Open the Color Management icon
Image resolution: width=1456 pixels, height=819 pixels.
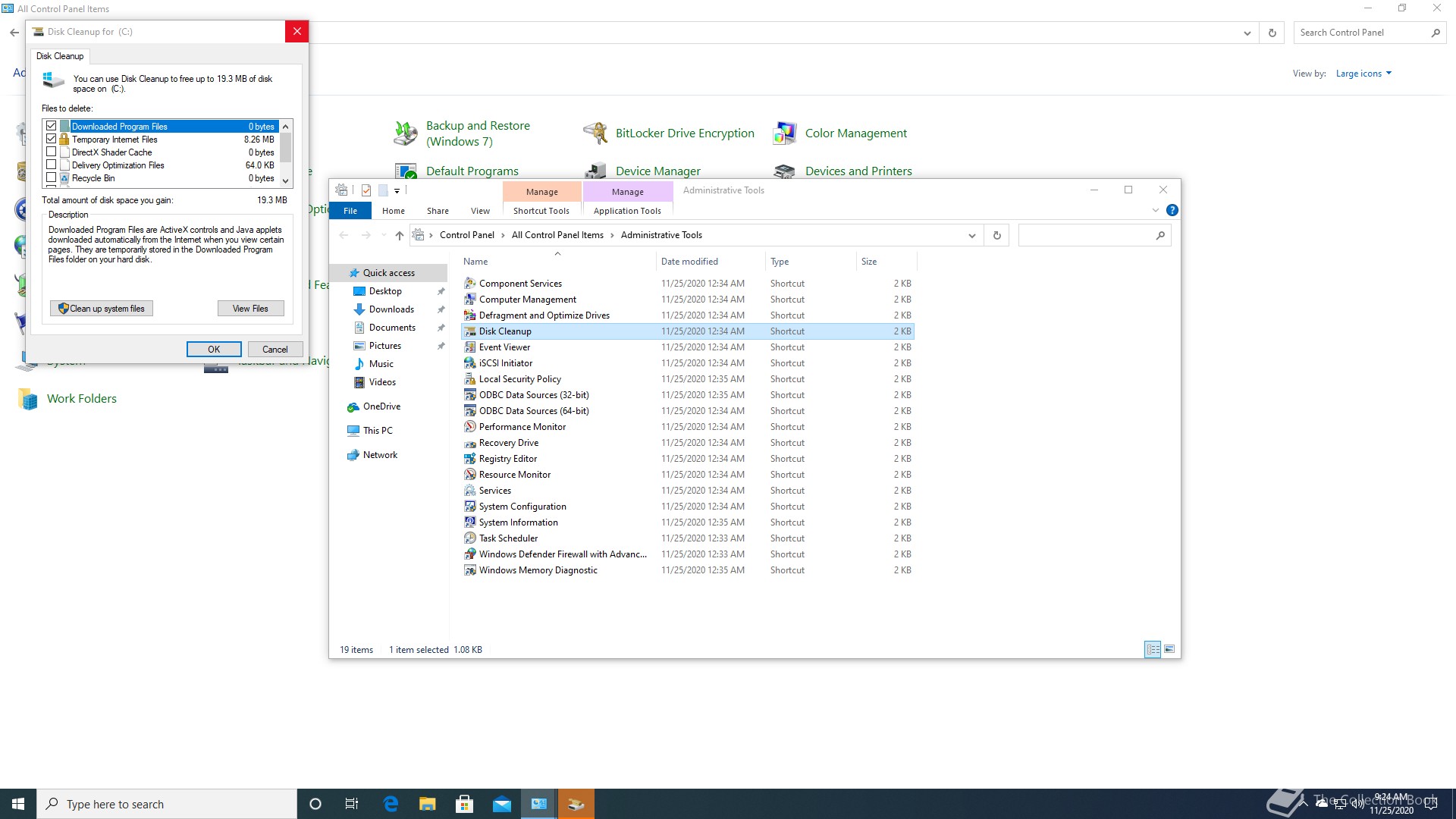point(785,133)
